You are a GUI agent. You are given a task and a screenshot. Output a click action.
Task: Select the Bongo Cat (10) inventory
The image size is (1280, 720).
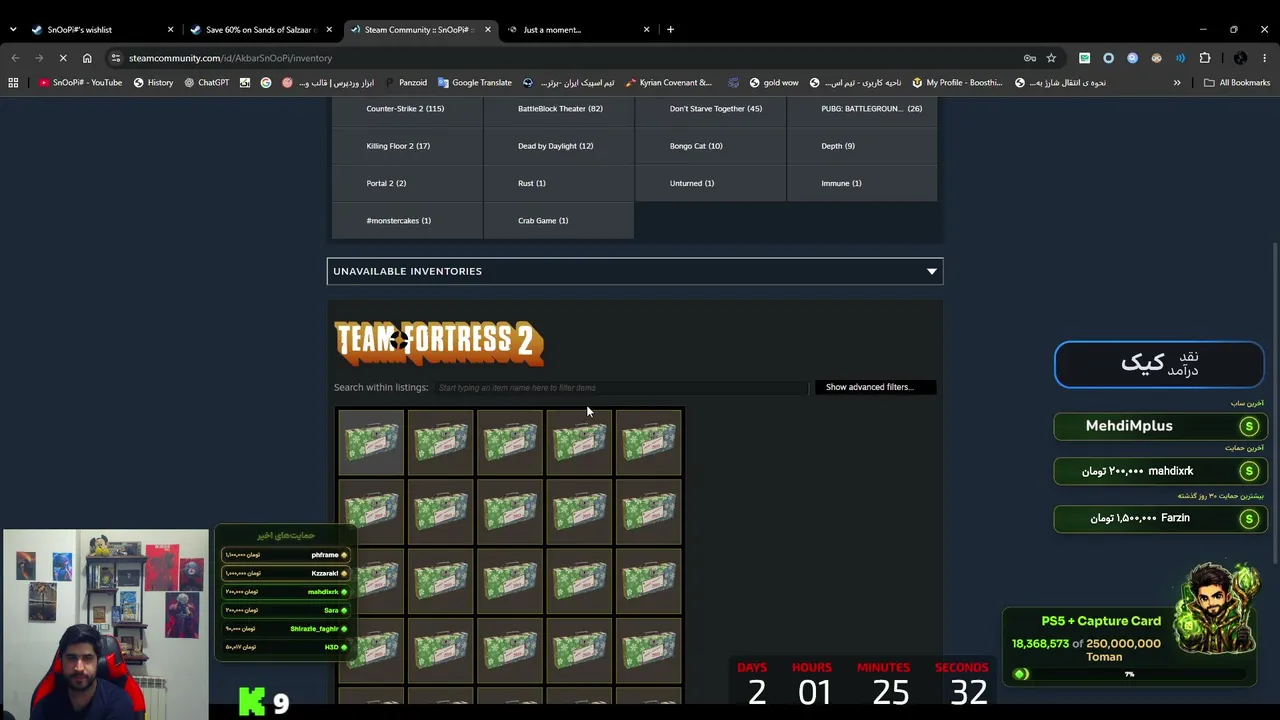711,146
